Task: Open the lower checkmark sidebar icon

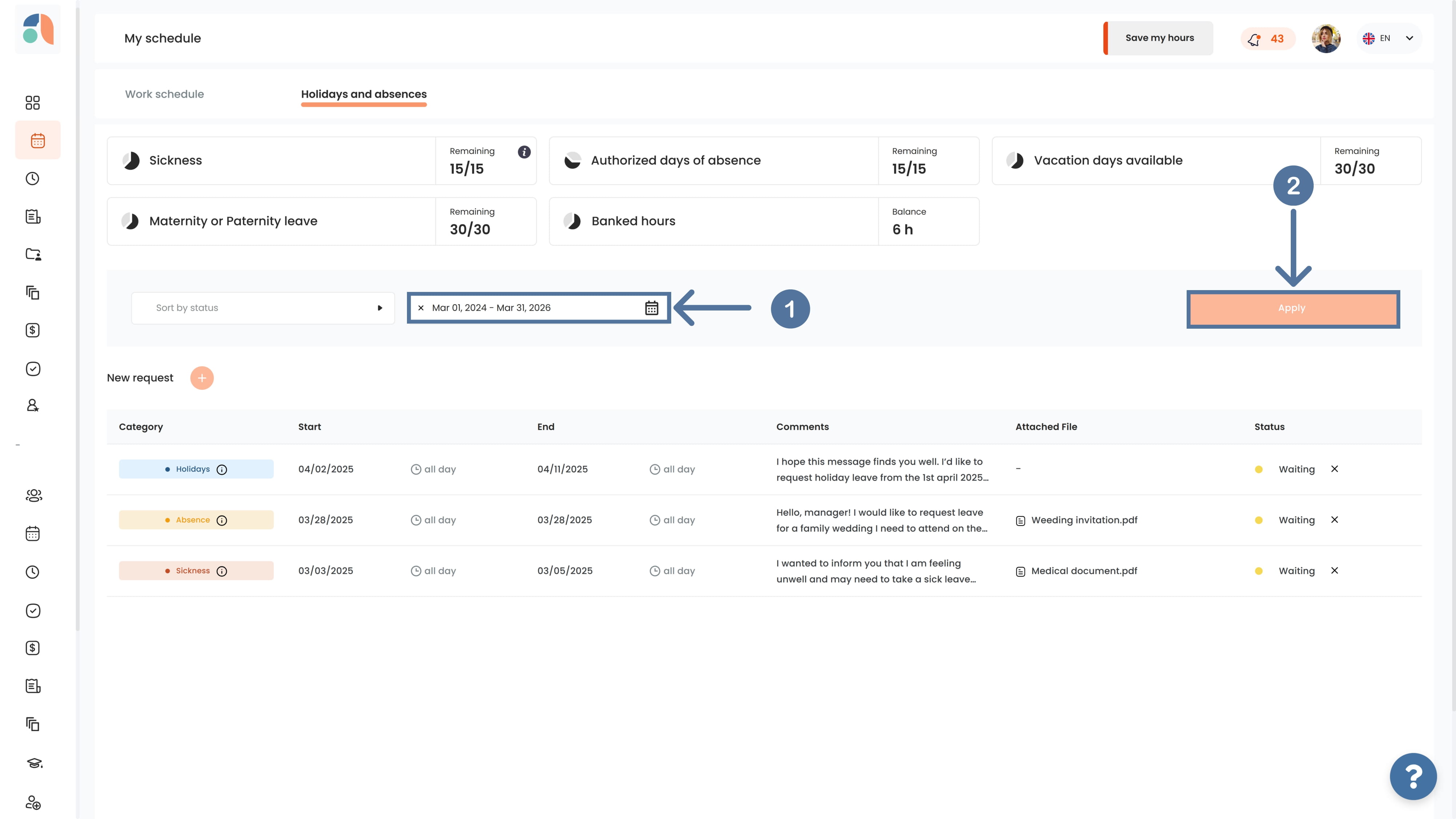Action: (33, 610)
